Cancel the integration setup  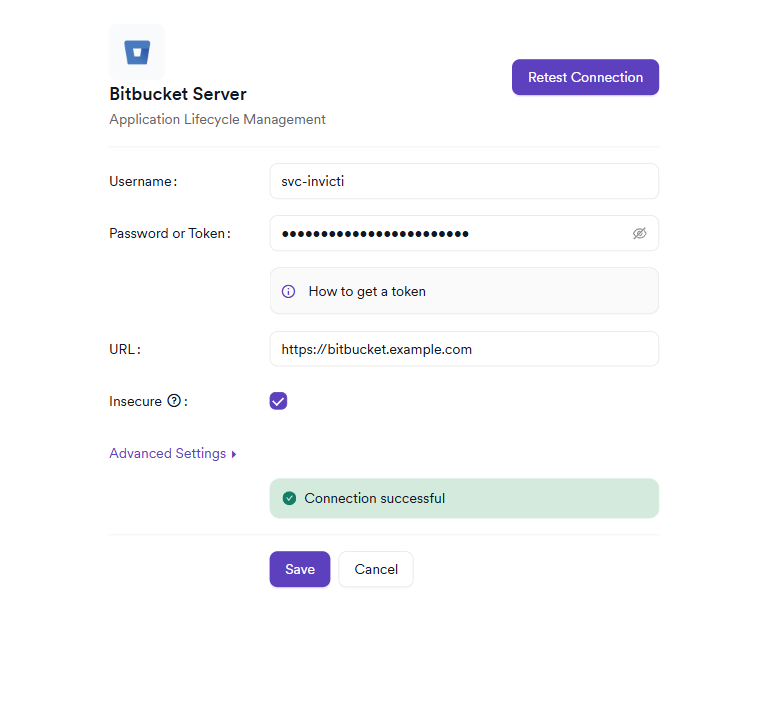point(376,569)
